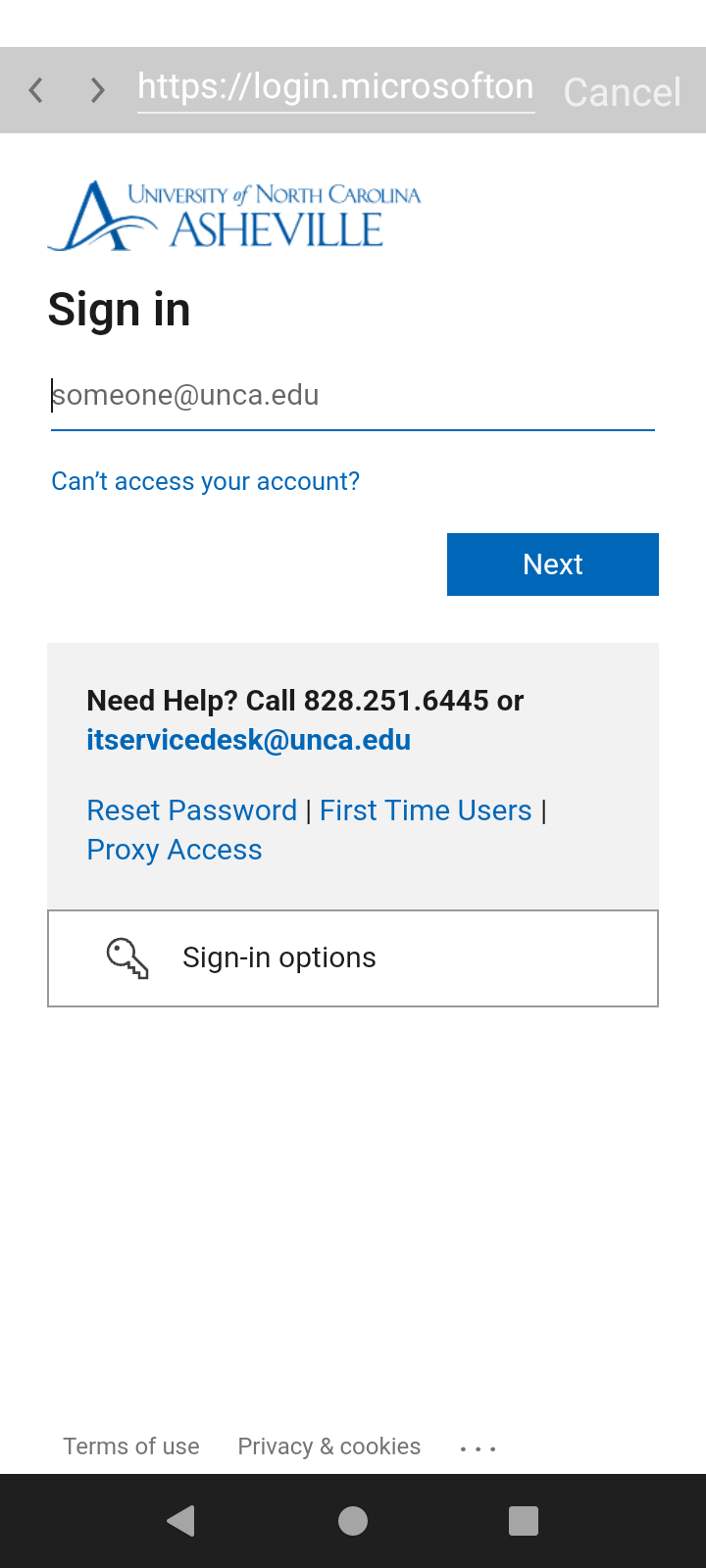The width and height of the screenshot is (706, 1568).
Task: Cancel the sign-in web view
Action: coord(622,92)
